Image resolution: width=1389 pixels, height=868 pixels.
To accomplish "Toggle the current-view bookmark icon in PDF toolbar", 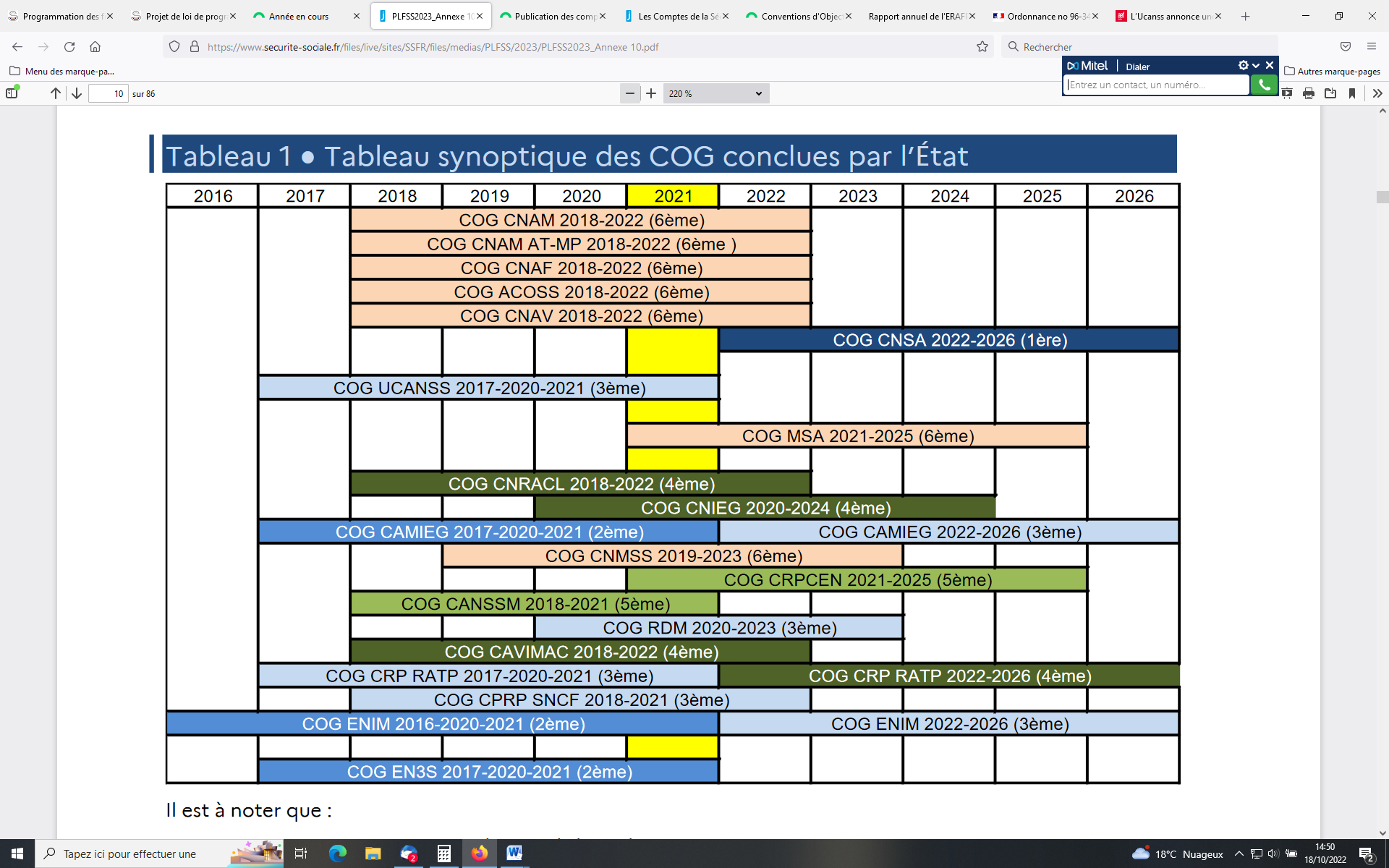I will click(x=1351, y=93).
